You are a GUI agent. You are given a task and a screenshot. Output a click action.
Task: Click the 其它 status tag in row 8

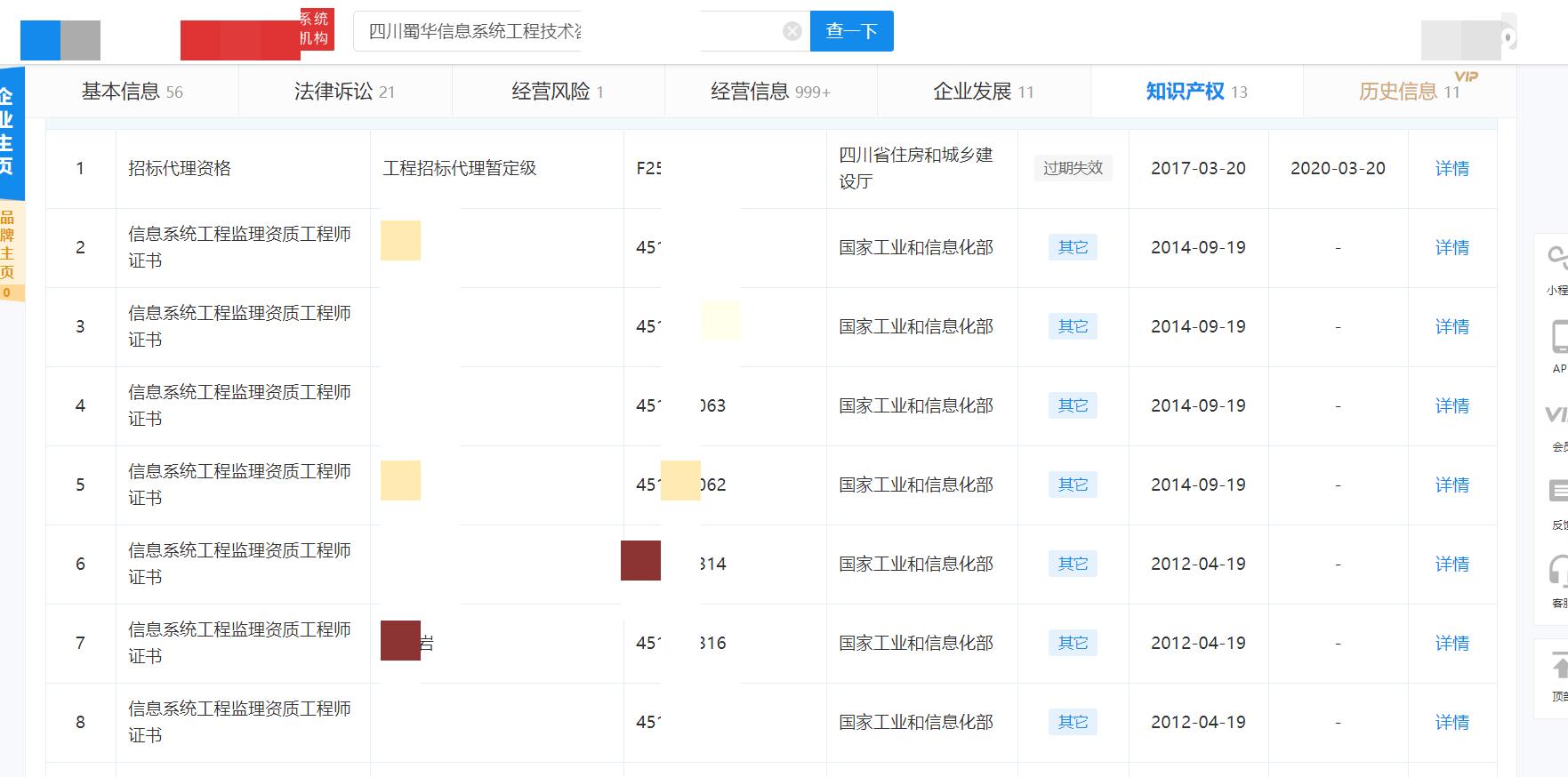(1073, 722)
